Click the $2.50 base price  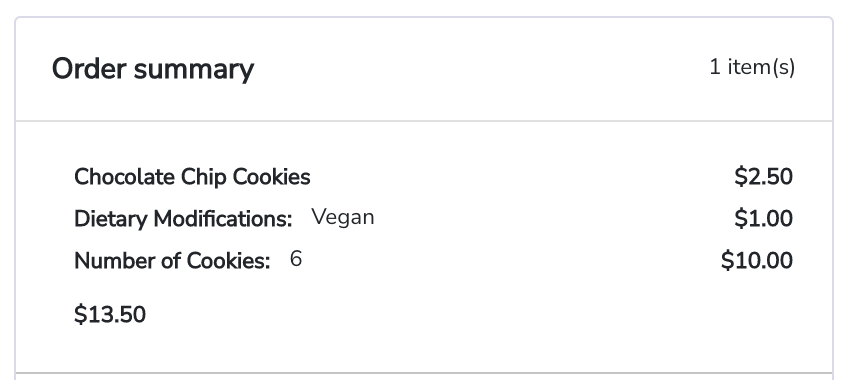click(x=763, y=177)
